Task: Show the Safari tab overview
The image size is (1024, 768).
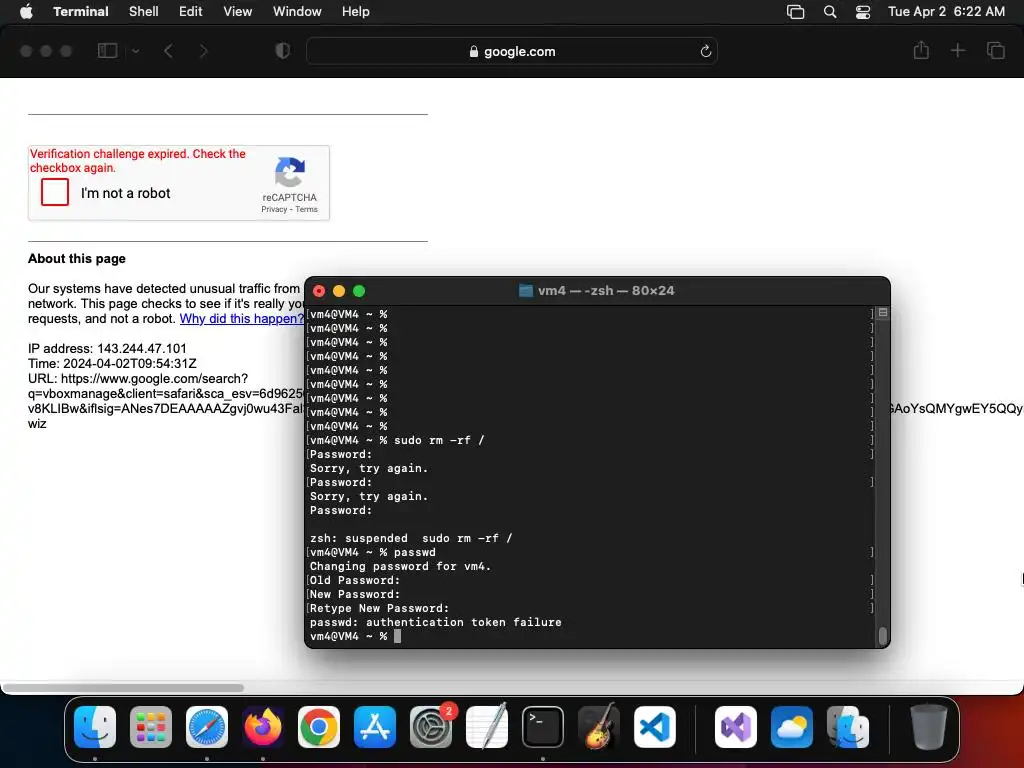Action: 995,50
